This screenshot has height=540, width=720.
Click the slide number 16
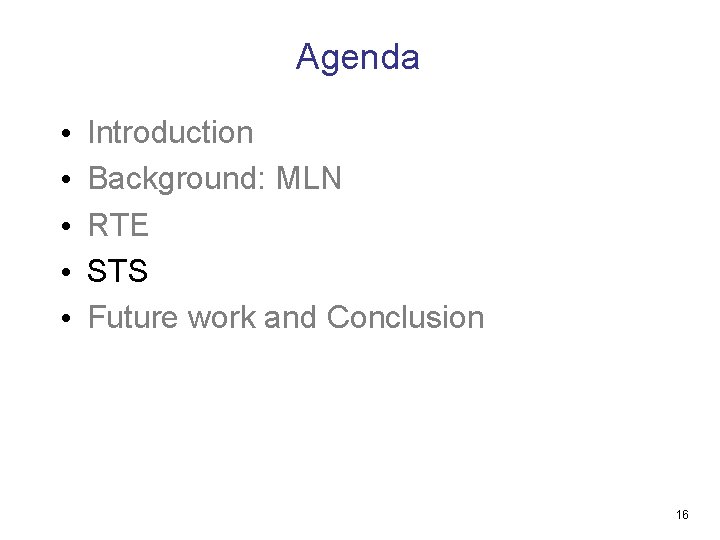tap(682, 514)
